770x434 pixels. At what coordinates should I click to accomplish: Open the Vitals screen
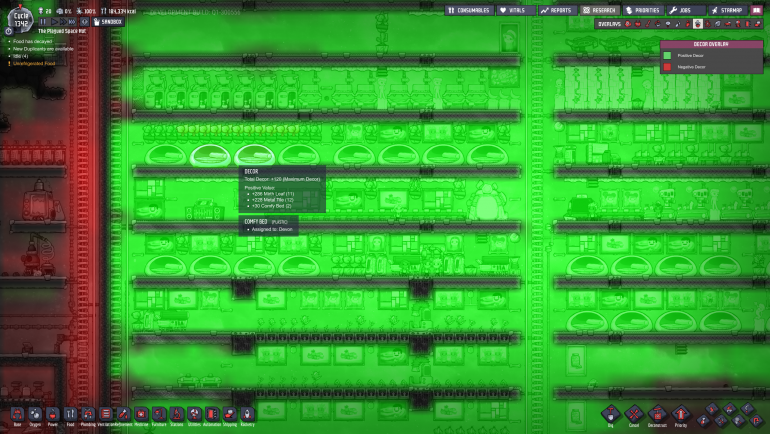[516, 10]
